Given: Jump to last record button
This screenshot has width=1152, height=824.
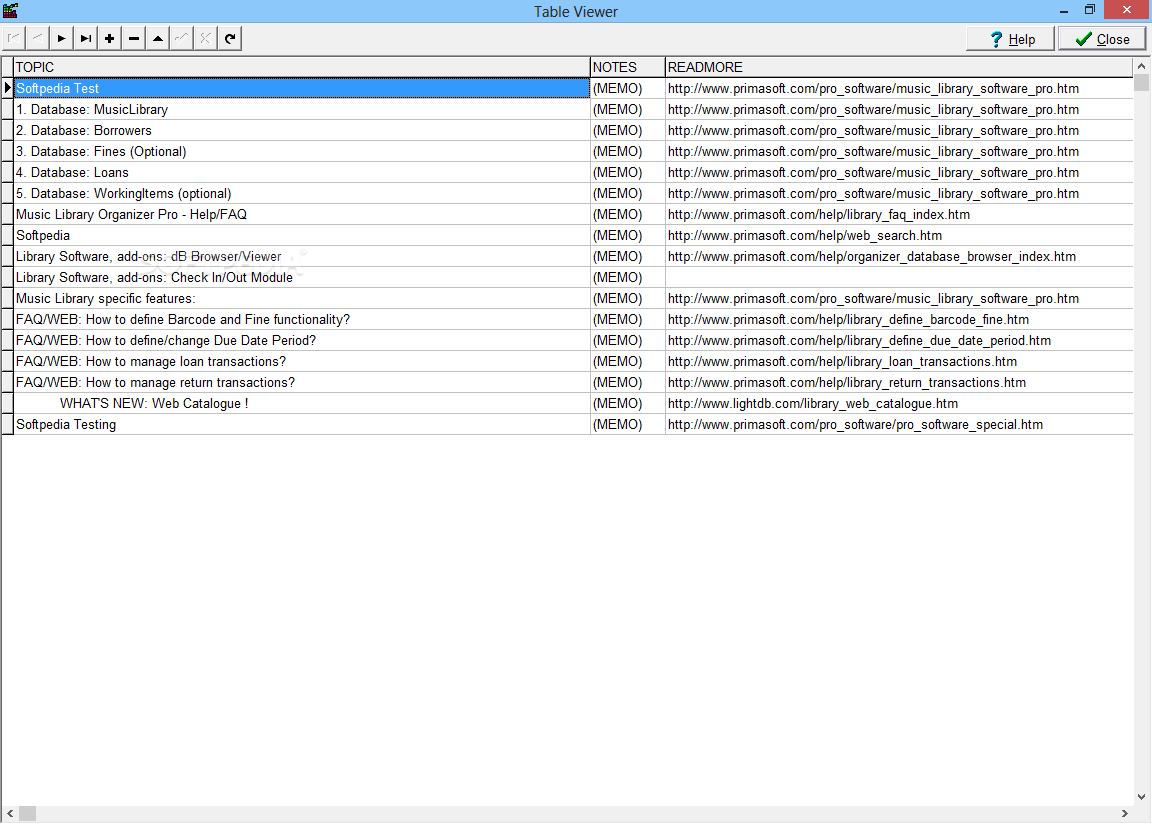Looking at the screenshot, I should (86, 38).
